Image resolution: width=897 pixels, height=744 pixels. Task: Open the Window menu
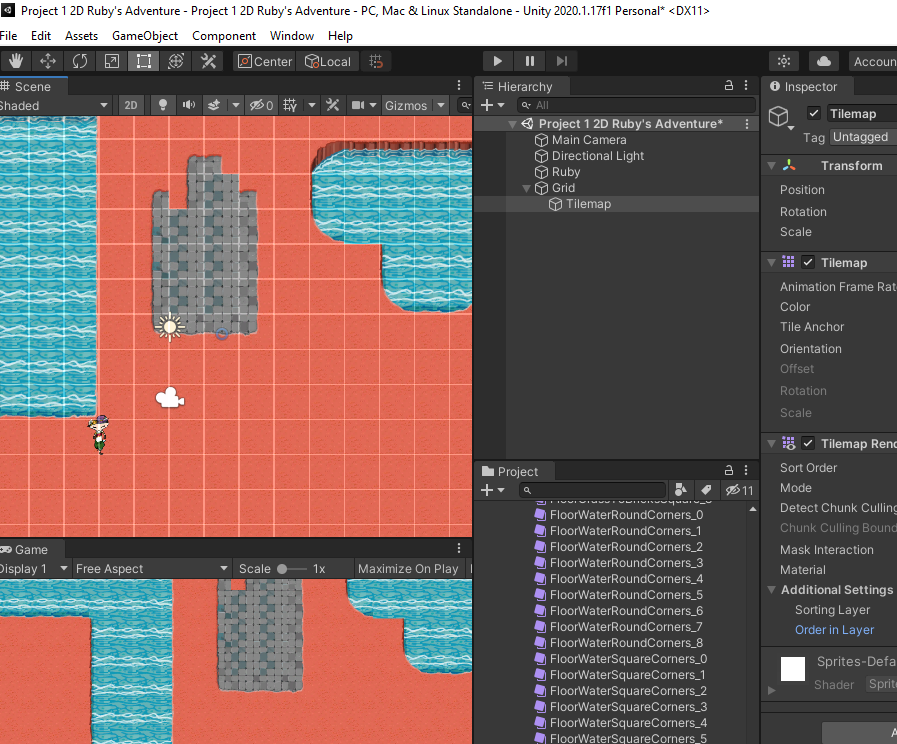tap(292, 35)
